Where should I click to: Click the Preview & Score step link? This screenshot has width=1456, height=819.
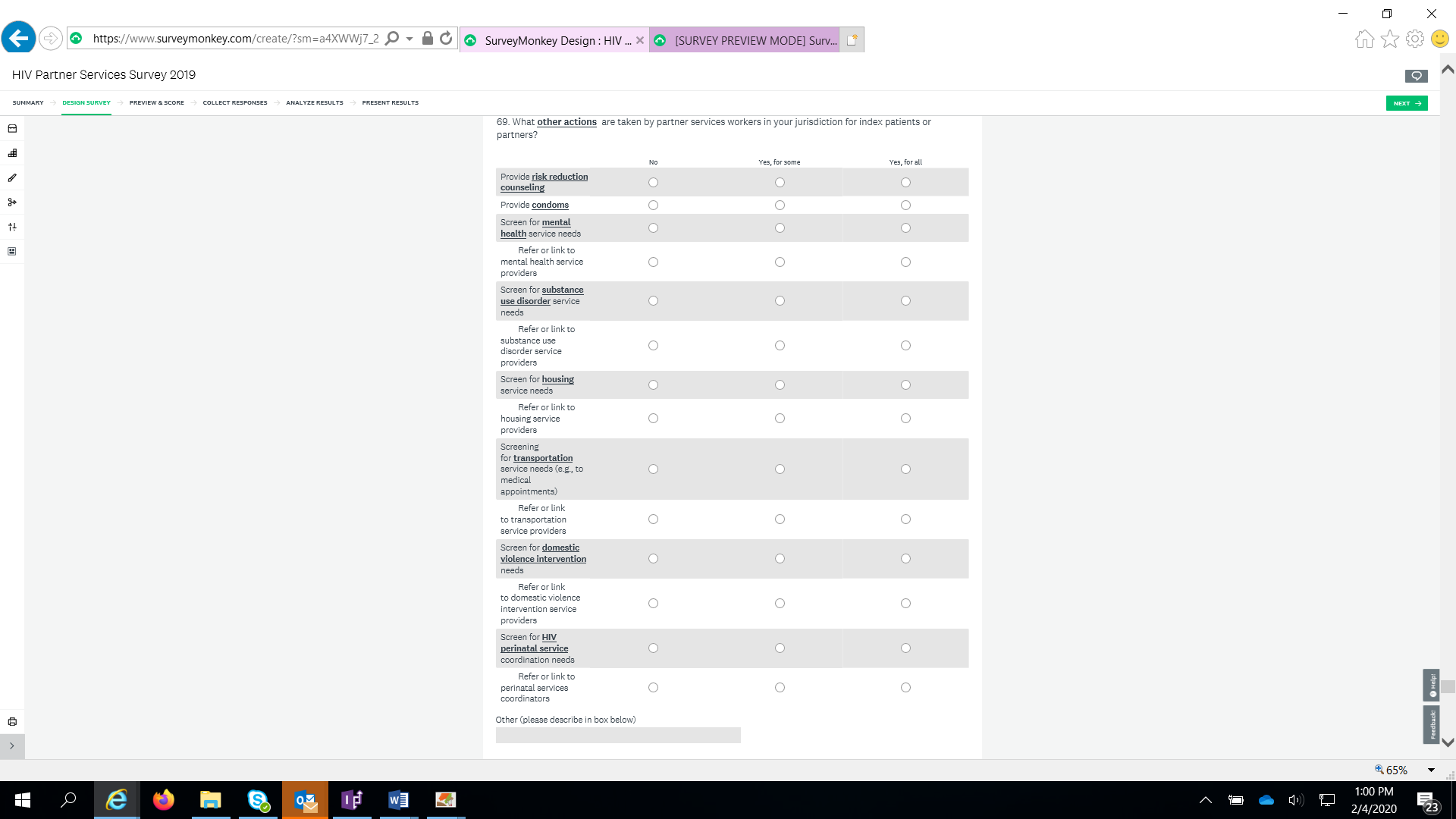156,103
